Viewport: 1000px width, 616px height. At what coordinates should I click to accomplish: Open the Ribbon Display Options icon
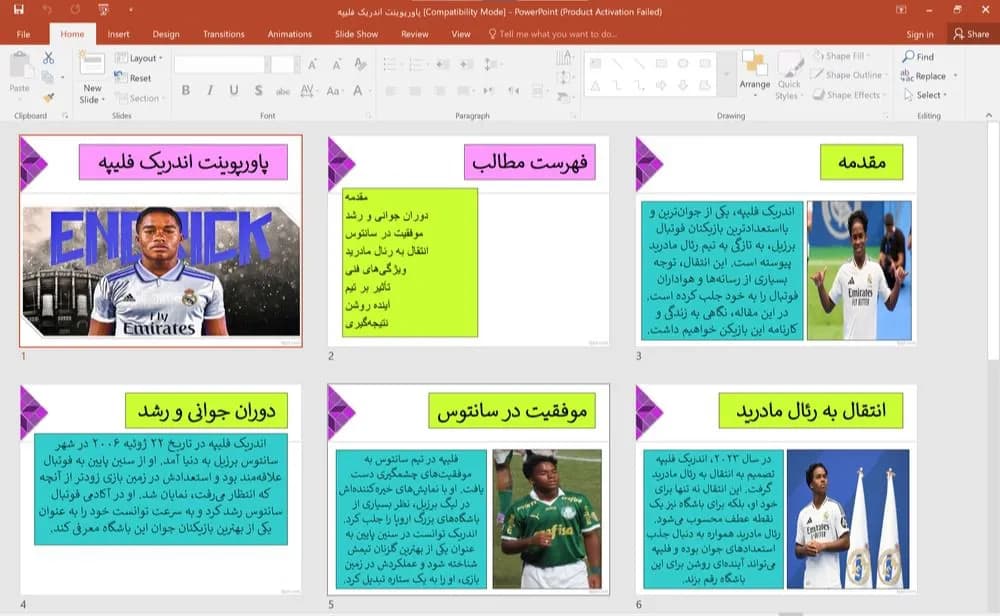(x=901, y=10)
